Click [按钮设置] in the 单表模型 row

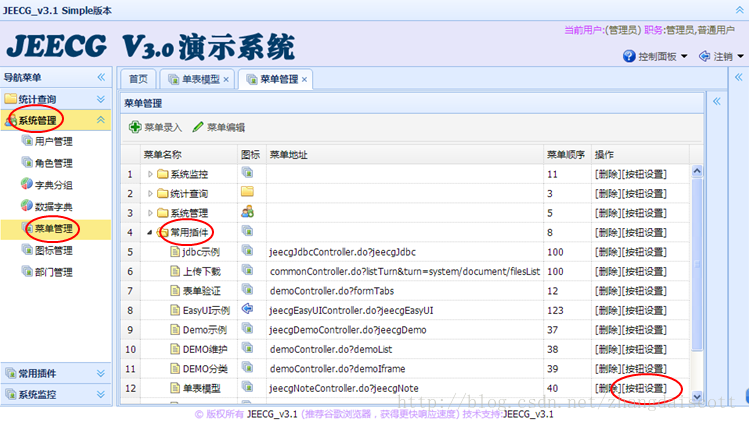pyautogui.click(x=643, y=388)
